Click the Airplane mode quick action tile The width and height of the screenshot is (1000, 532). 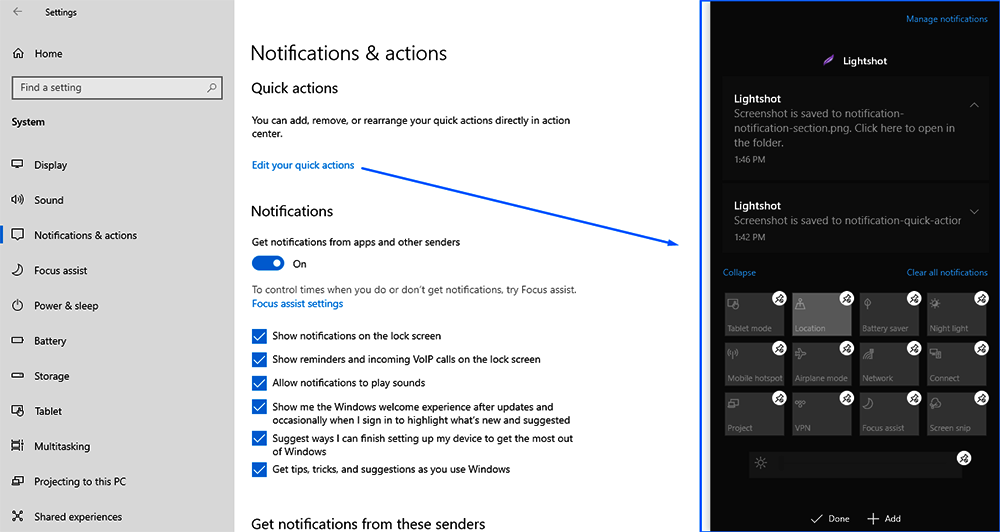pyautogui.click(x=822, y=364)
